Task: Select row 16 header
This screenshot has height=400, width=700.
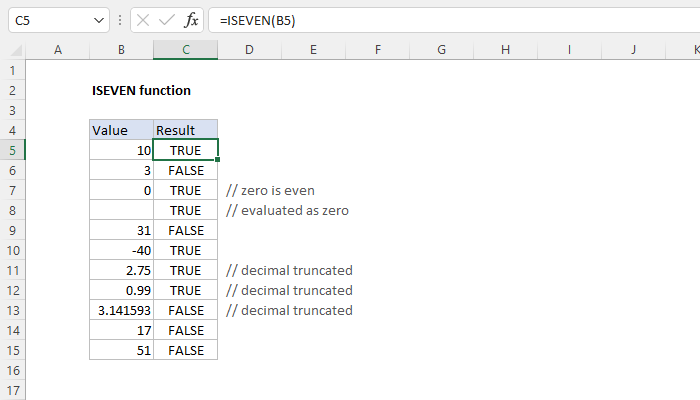Action: [12, 370]
